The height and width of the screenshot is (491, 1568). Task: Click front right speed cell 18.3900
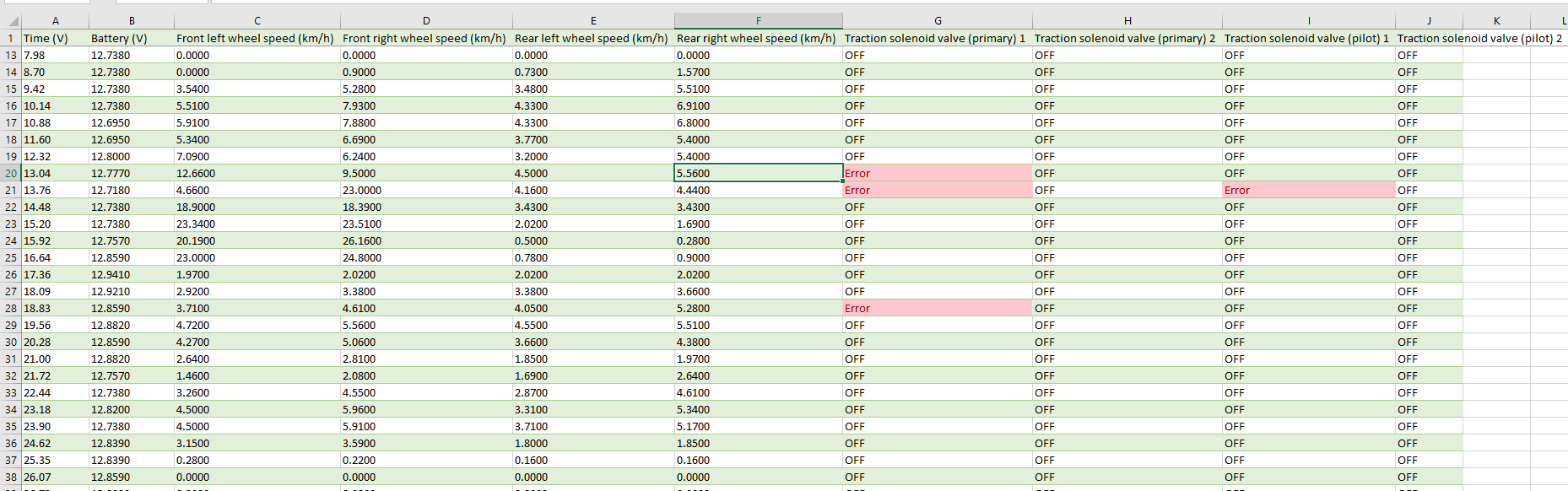point(426,207)
